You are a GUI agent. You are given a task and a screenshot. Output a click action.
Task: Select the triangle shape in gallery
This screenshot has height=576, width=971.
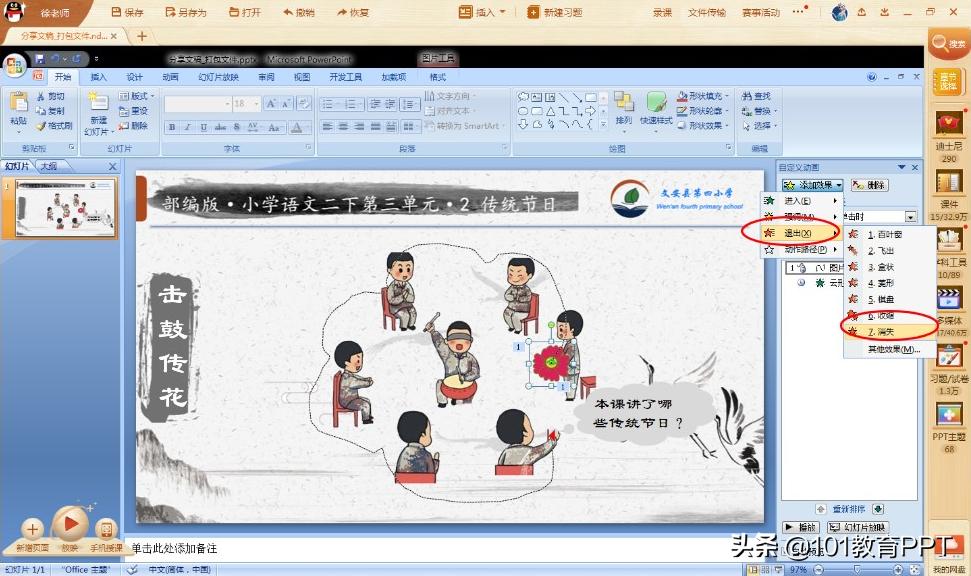pos(551,111)
